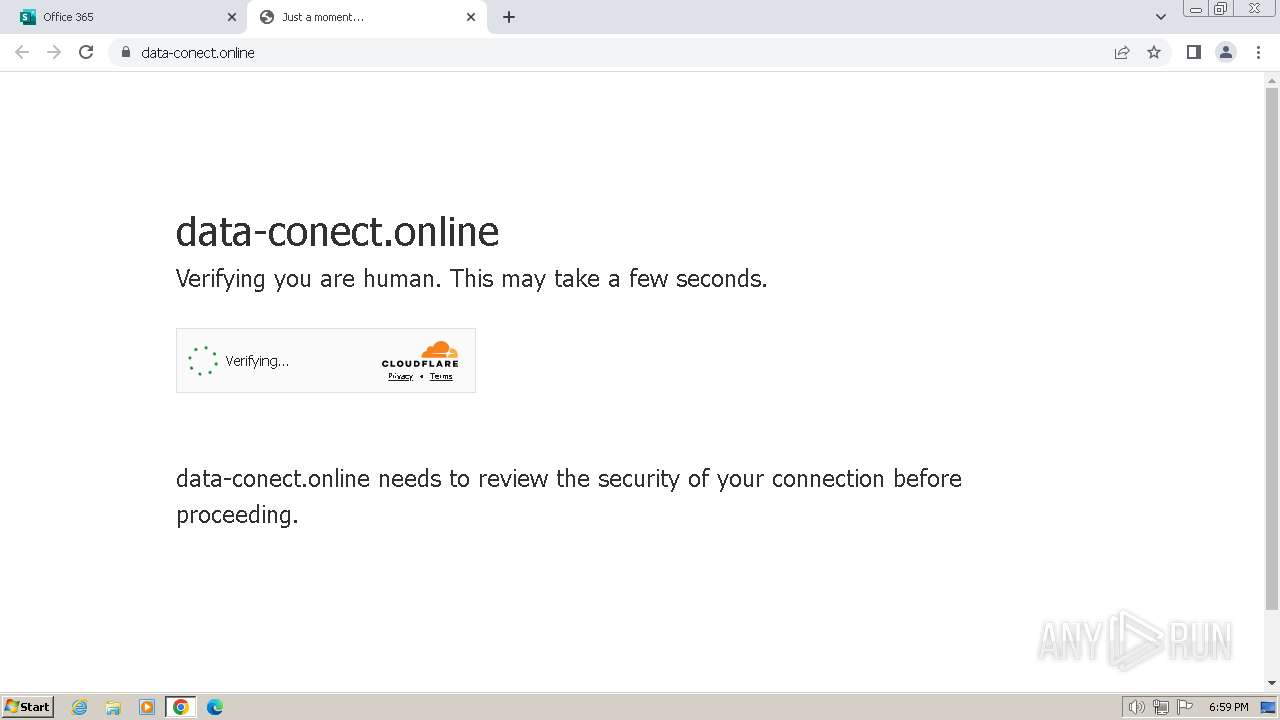Open the volume tray icon

[x=1136, y=707]
